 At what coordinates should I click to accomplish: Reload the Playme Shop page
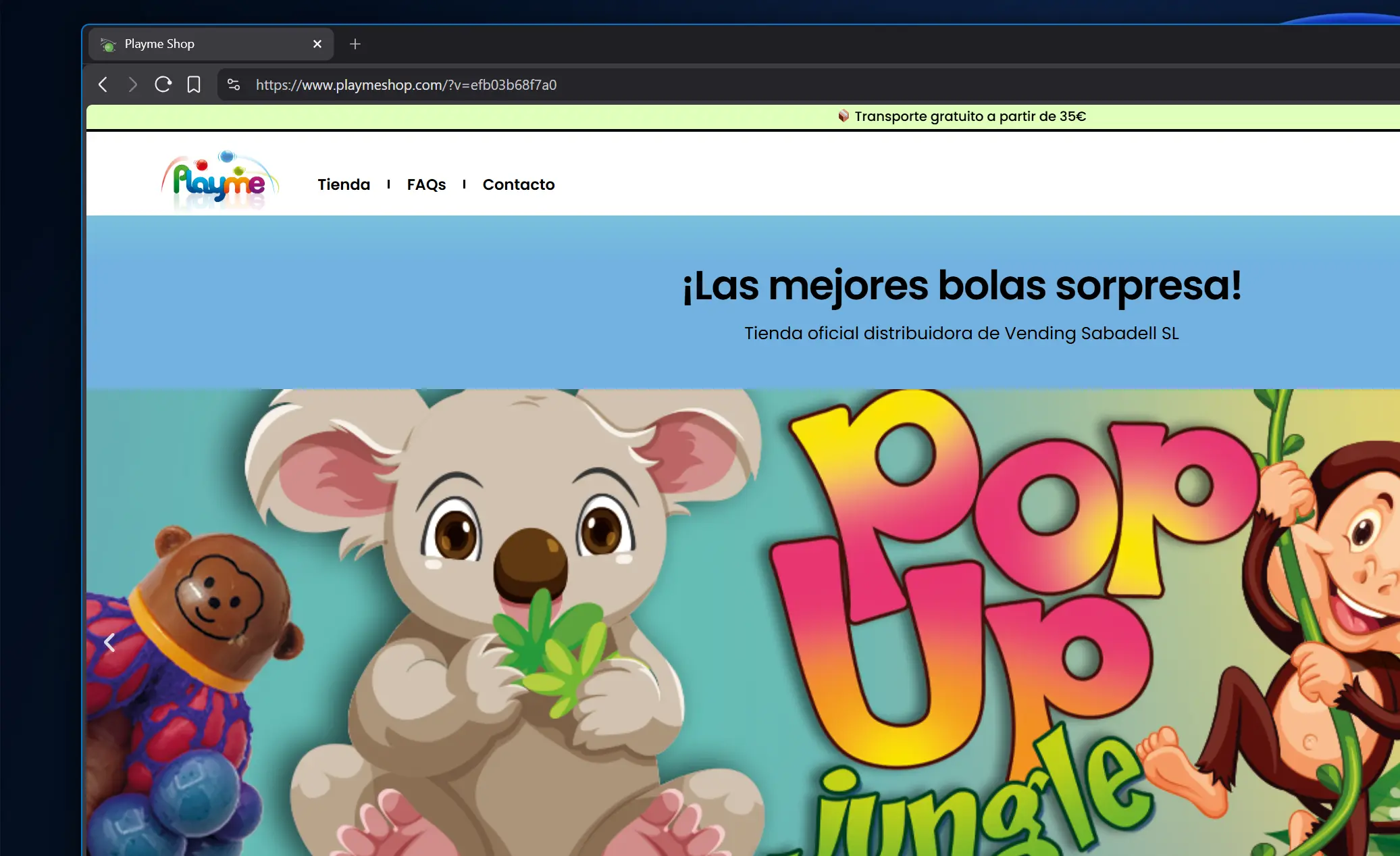163,84
